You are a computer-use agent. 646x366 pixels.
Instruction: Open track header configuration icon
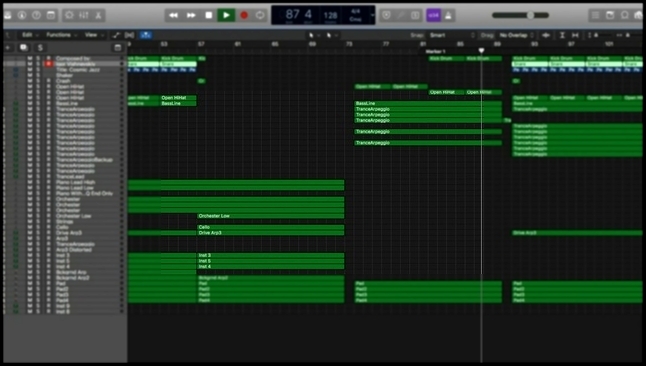(x=118, y=48)
